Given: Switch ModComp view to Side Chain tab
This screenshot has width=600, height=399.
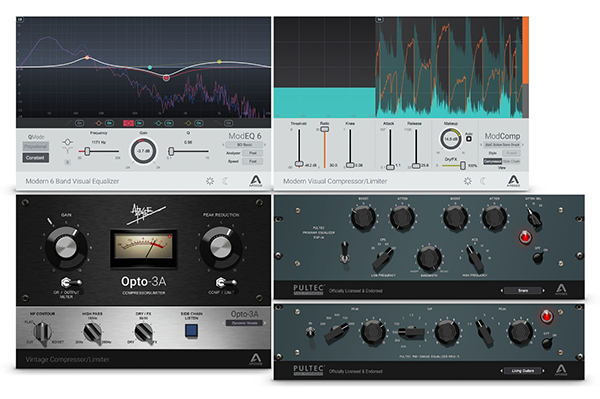Looking at the screenshot, I should coord(511,161).
